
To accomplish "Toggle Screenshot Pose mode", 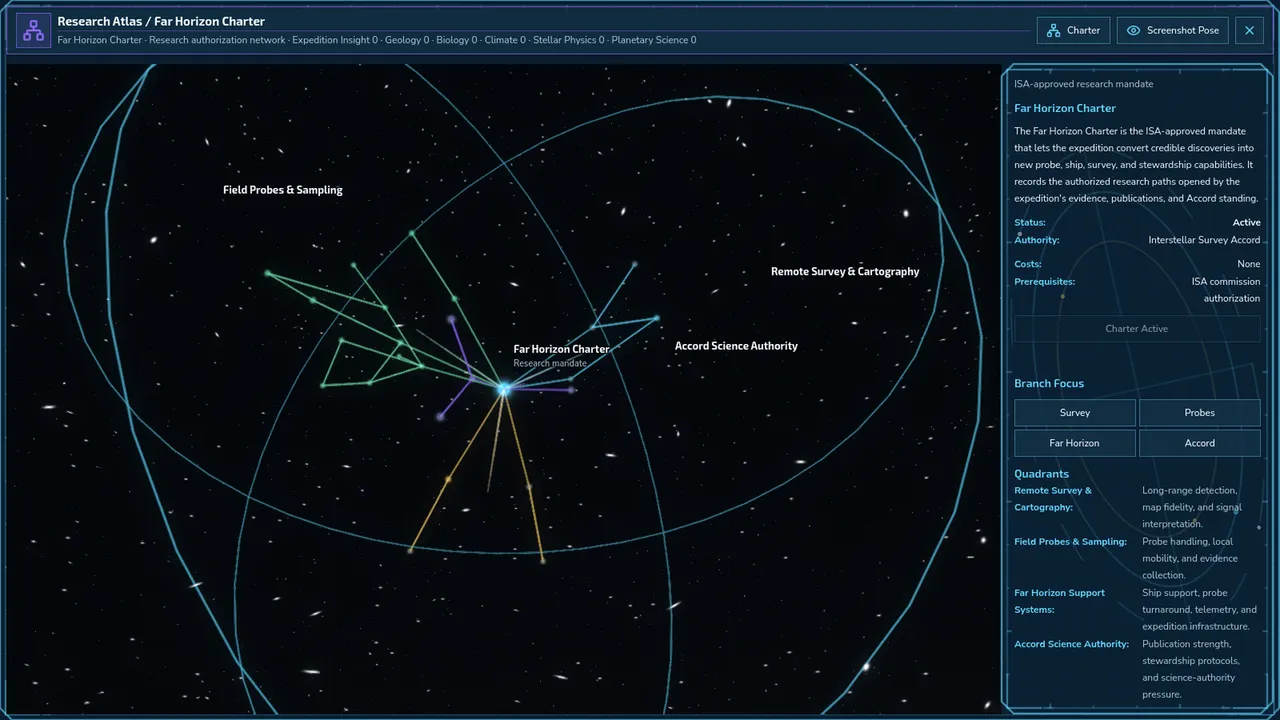I will coord(1173,31).
